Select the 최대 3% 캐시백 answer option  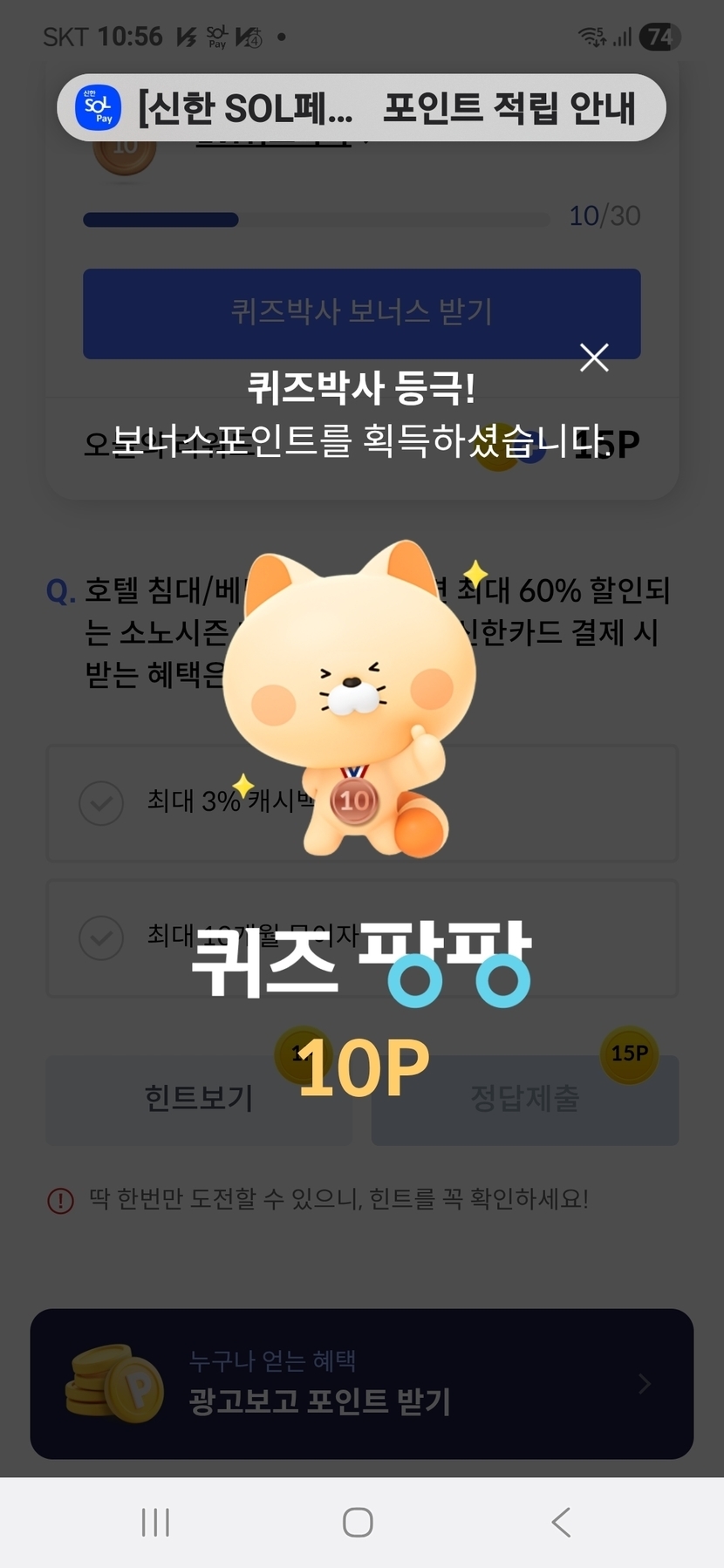[x=361, y=803]
